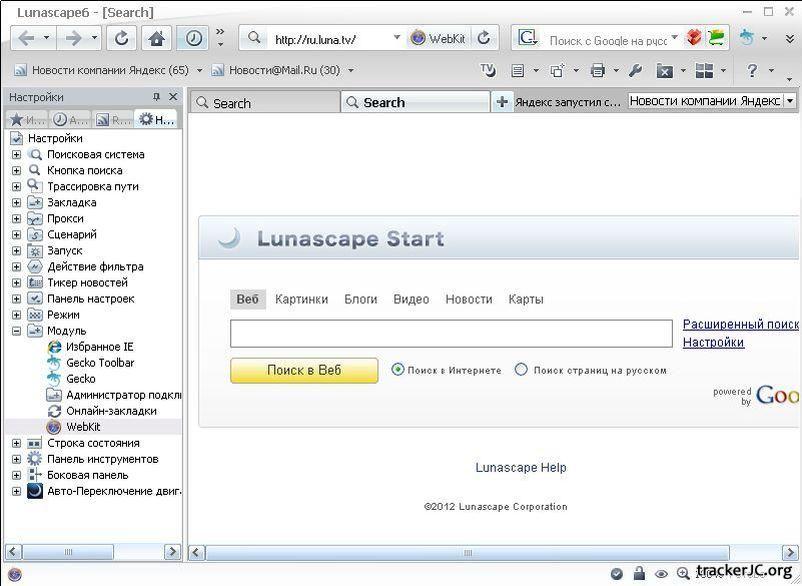Select 'Поиск в Интернете' radio button
Screen dimensions: 802x586
tap(398, 370)
